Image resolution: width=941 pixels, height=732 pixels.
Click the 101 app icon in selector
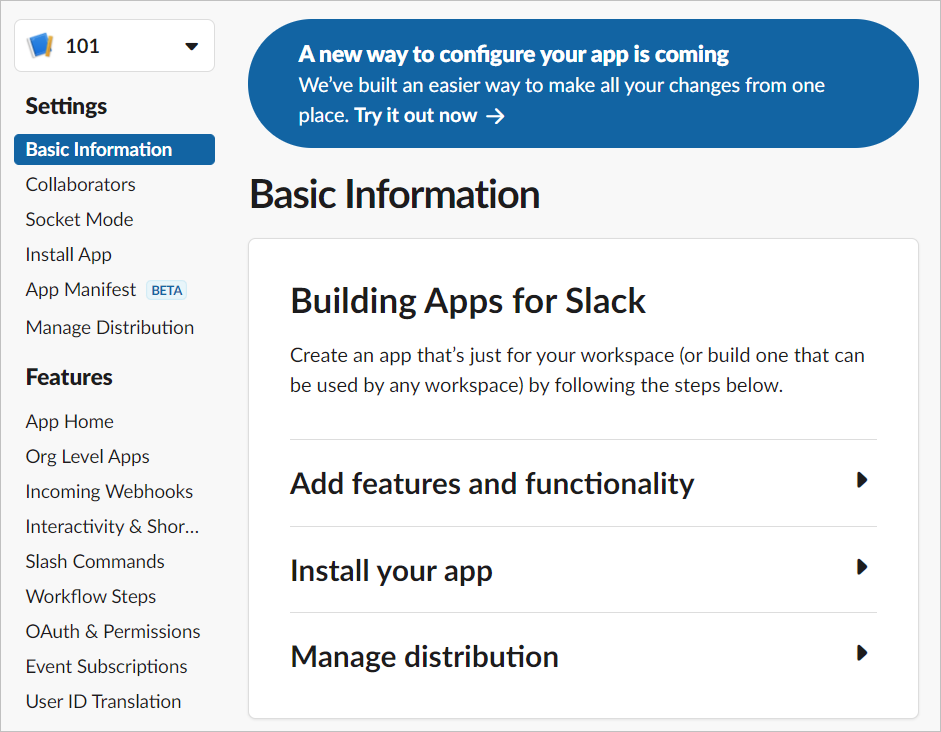40,46
